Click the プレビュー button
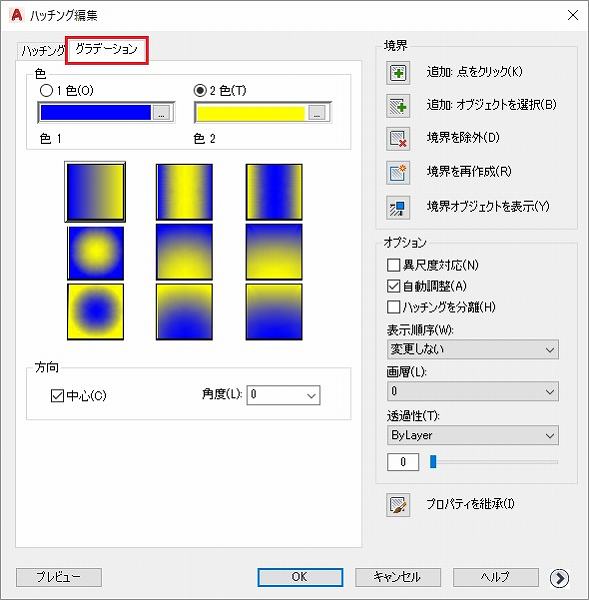 pos(59,577)
